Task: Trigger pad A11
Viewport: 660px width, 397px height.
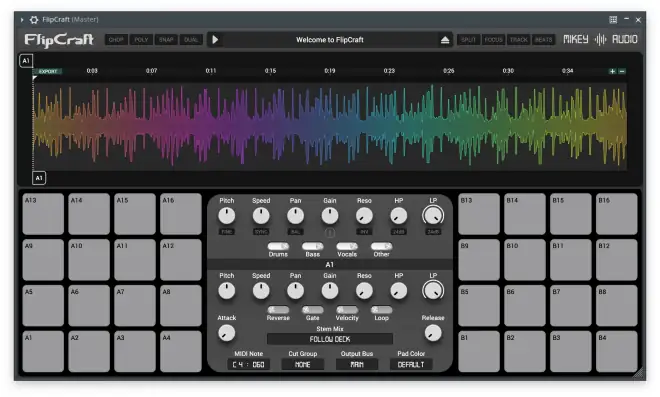Action: coord(135,260)
